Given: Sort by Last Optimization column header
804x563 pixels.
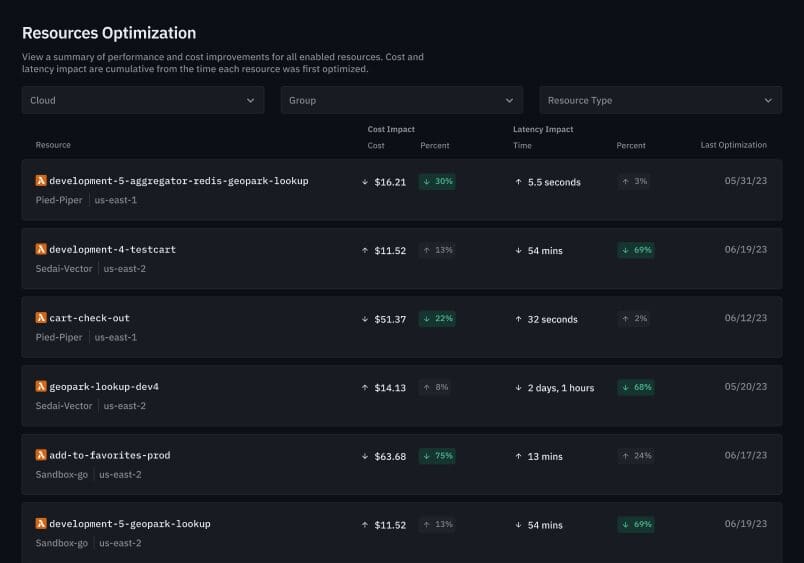Looking at the screenshot, I should 733,145.
